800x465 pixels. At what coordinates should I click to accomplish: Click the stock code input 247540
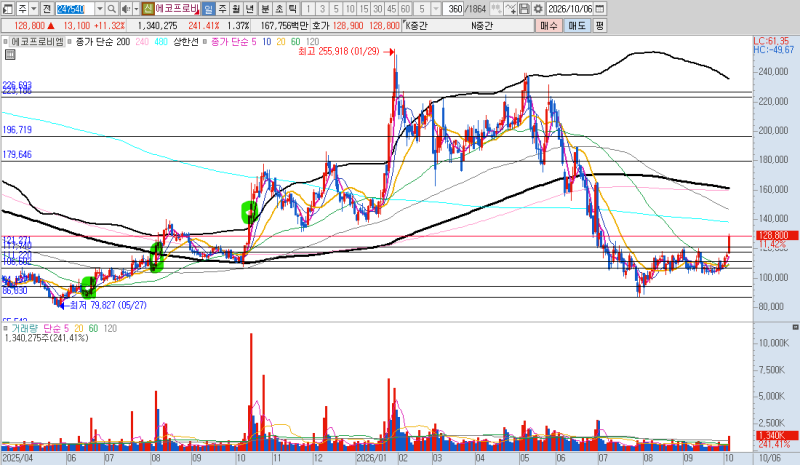click(74, 9)
